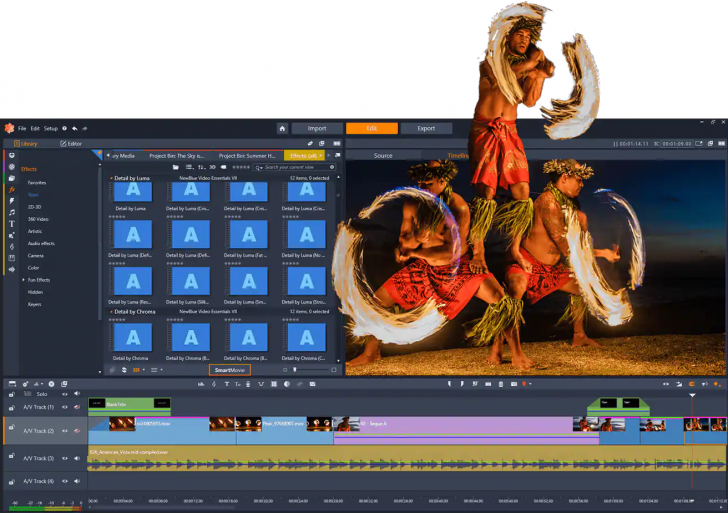The width and height of the screenshot is (728, 513).
Task: Collapse the Detail by Luma group
Action: 111,178
